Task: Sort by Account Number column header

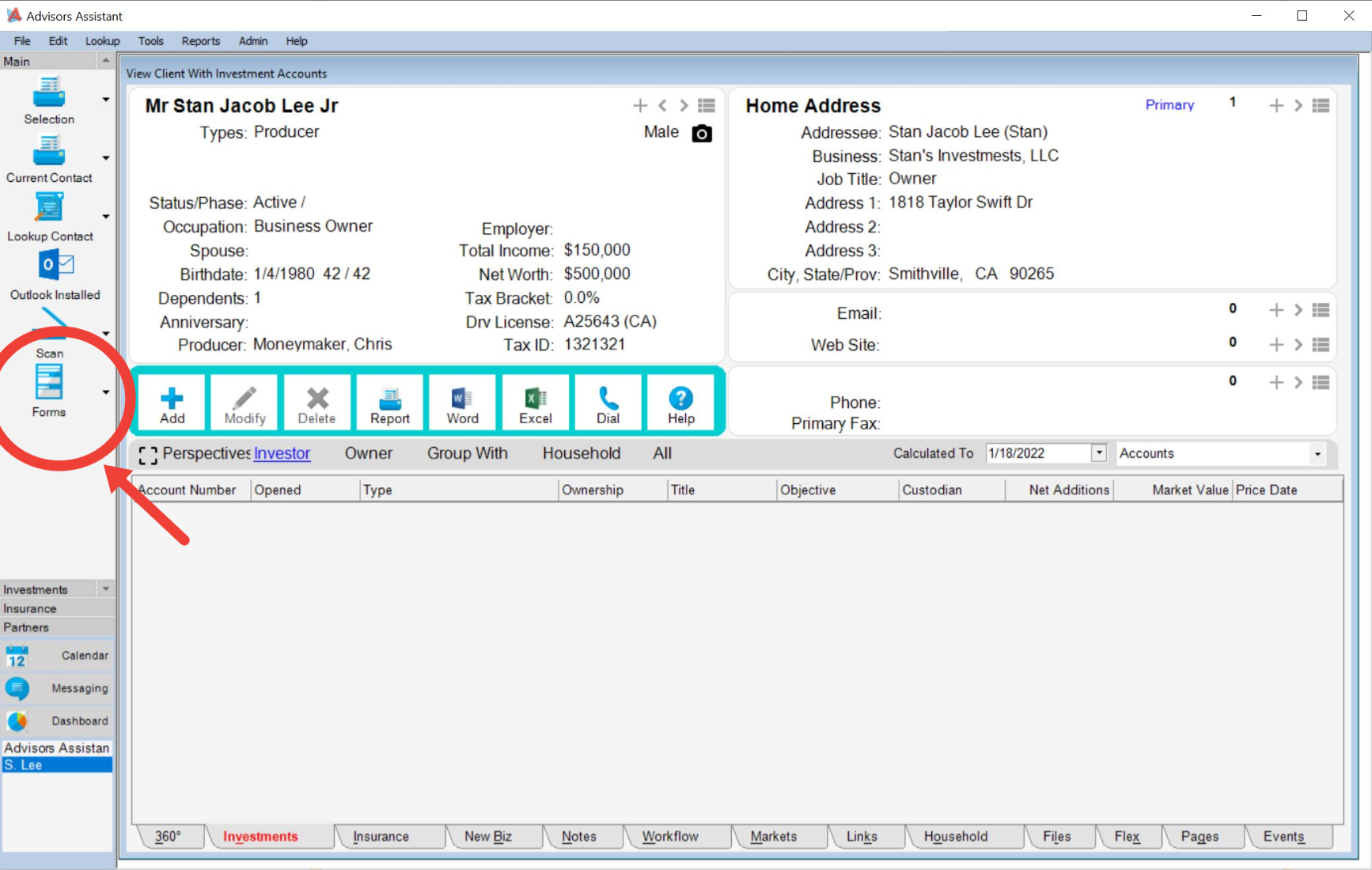Action: (x=191, y=490)
